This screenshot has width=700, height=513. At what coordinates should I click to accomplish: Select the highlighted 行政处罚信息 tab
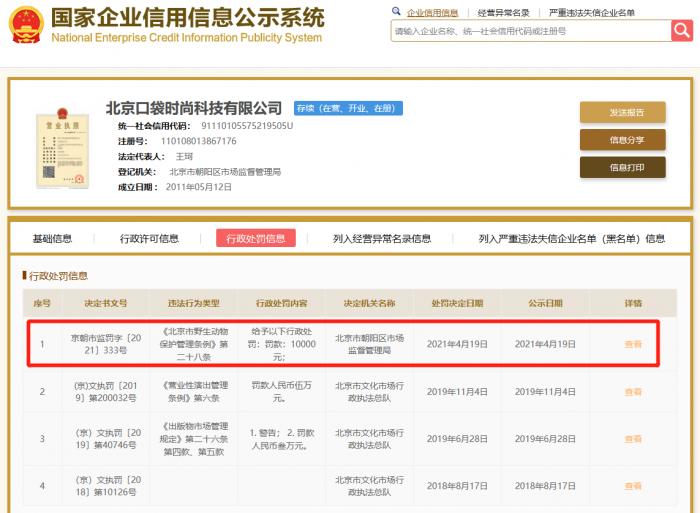click(x=255, y=238)
